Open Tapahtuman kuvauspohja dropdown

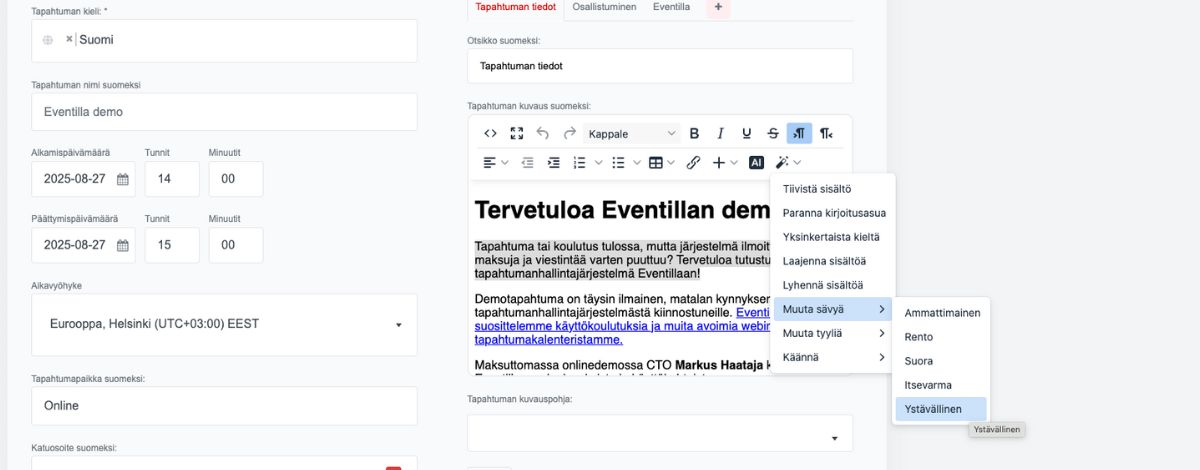click(x=660, y=433)
